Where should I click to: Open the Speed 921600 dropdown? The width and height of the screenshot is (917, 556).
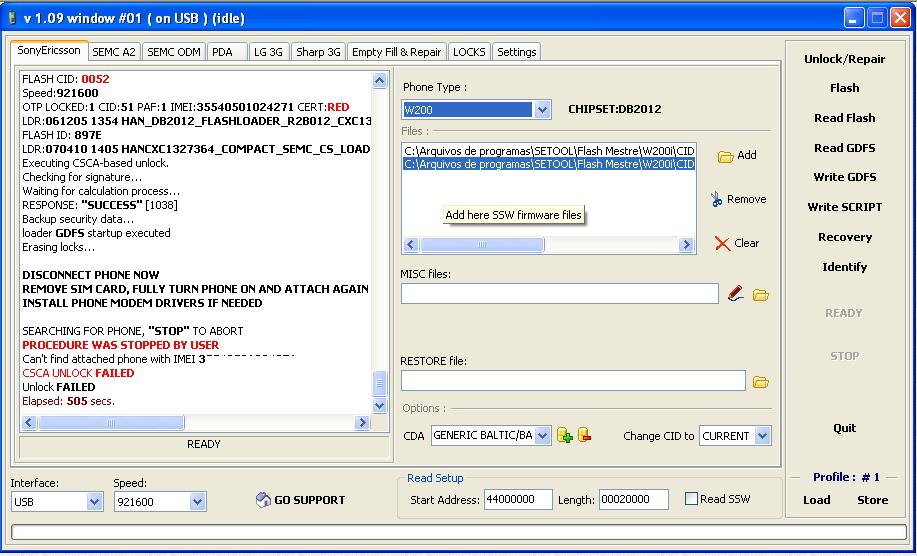point(197,502)
